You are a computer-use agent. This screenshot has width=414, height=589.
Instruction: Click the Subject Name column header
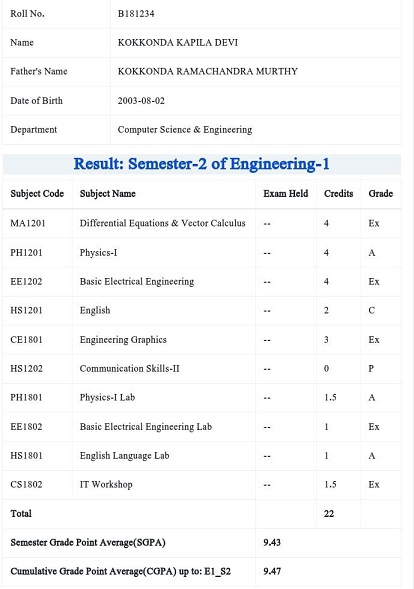(x=107, y=193)
